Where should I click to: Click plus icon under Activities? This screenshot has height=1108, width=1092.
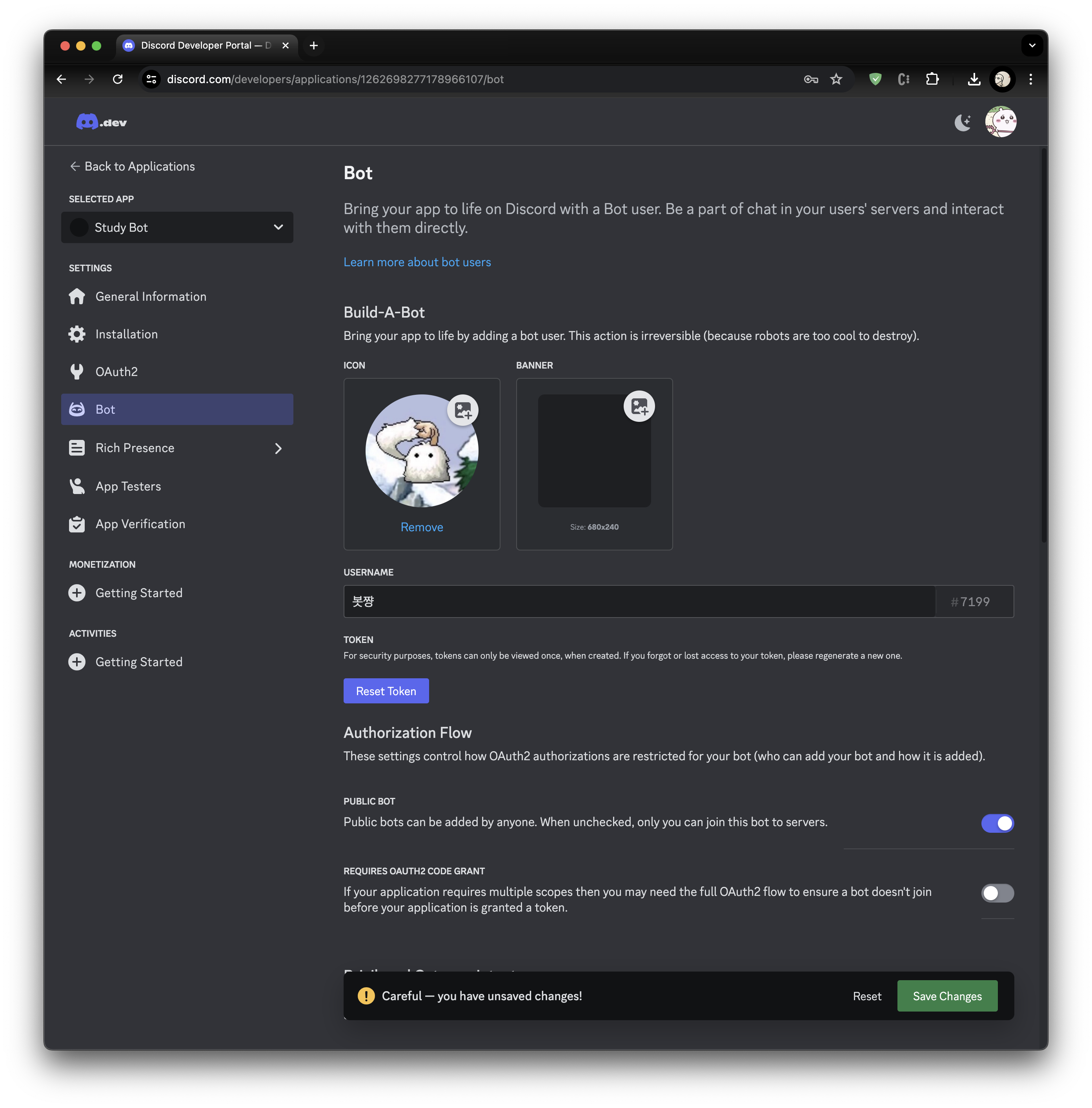coord(77,661)
